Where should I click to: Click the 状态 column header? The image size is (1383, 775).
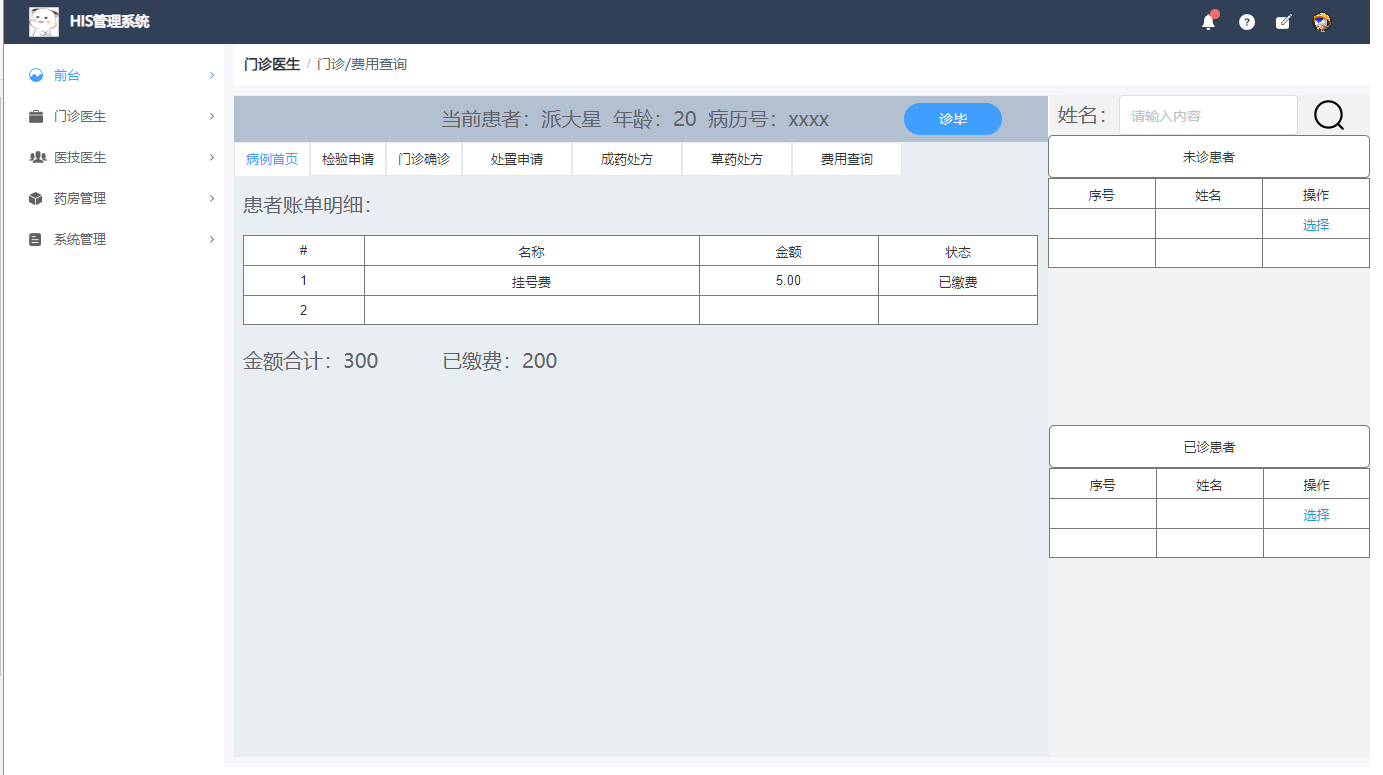(x=958, y=252)
